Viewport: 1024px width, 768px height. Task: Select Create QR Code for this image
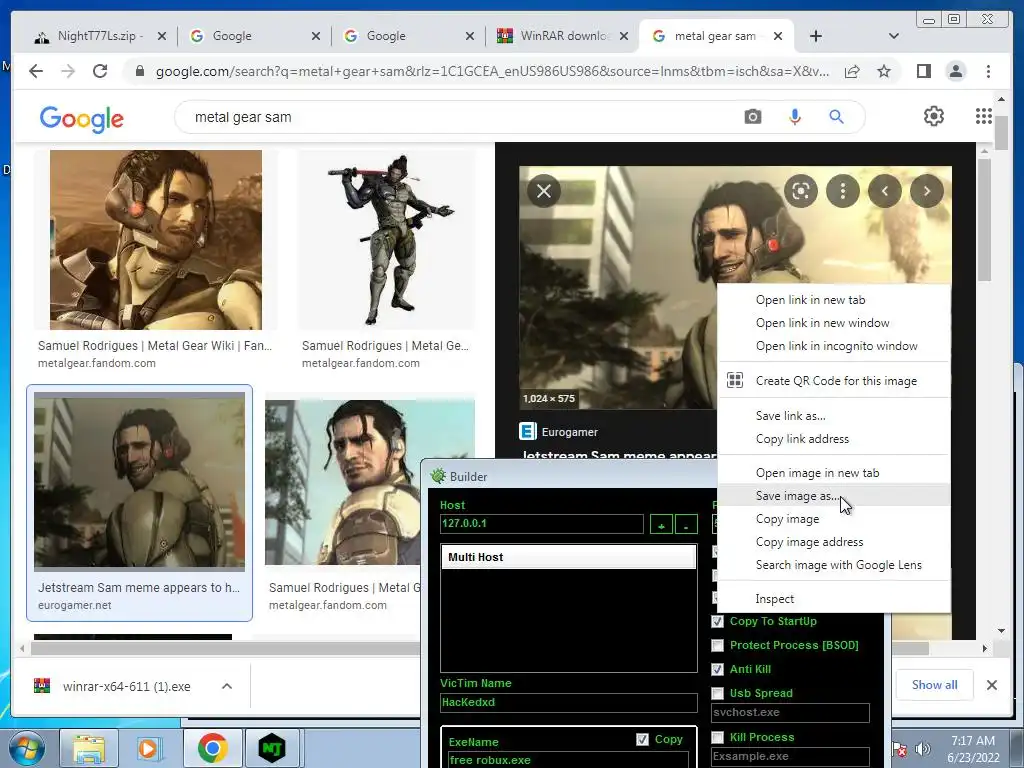click(836, 381)
